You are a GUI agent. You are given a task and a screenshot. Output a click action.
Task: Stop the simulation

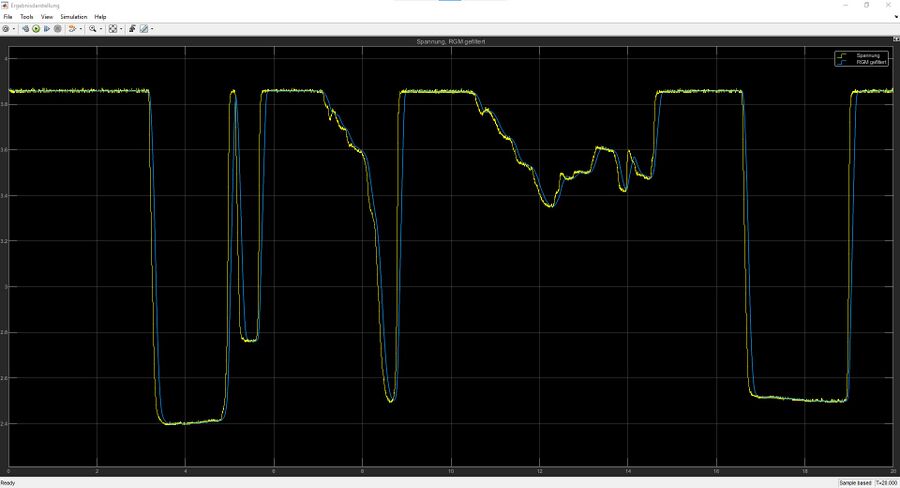coord(58,29)
